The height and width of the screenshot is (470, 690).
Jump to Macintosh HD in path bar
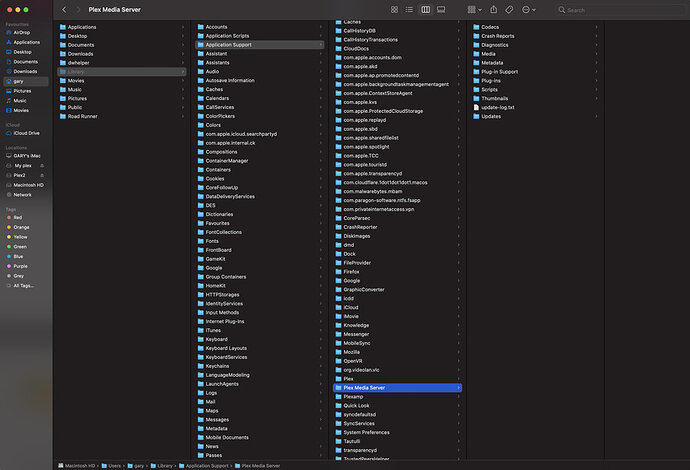coord(77,466)
